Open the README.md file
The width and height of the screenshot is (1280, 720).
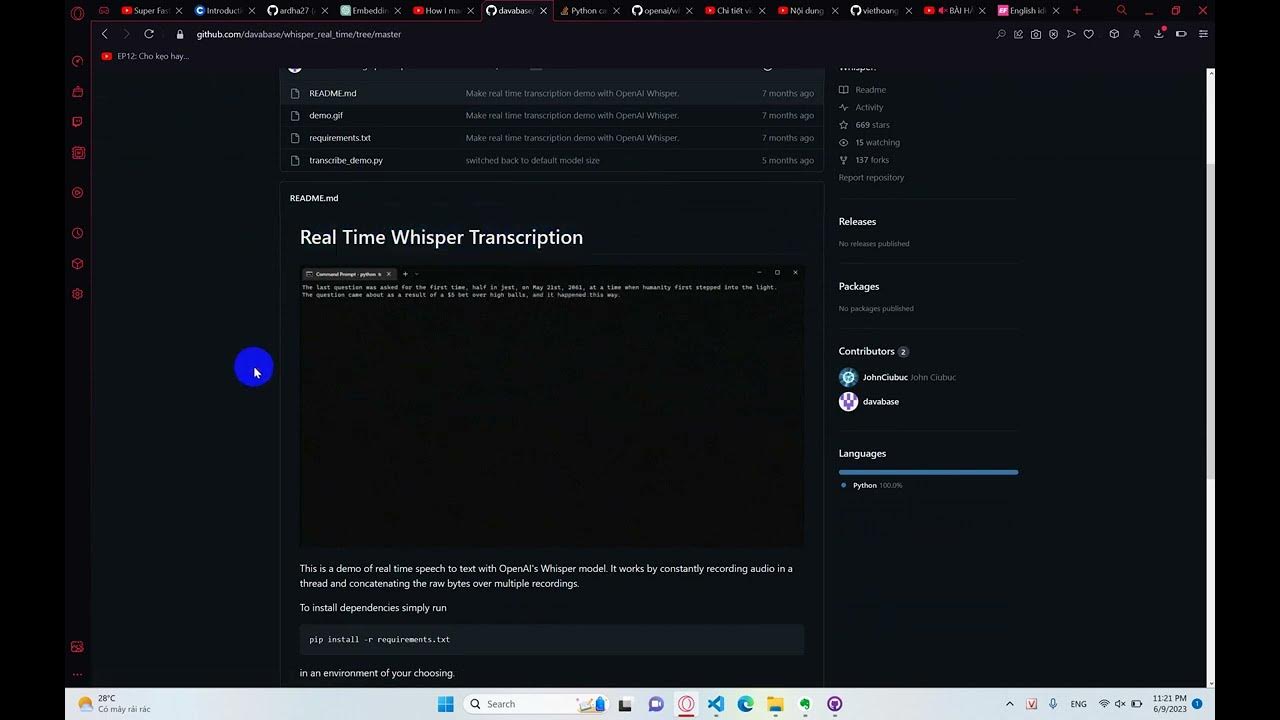[x=332, y=93]
